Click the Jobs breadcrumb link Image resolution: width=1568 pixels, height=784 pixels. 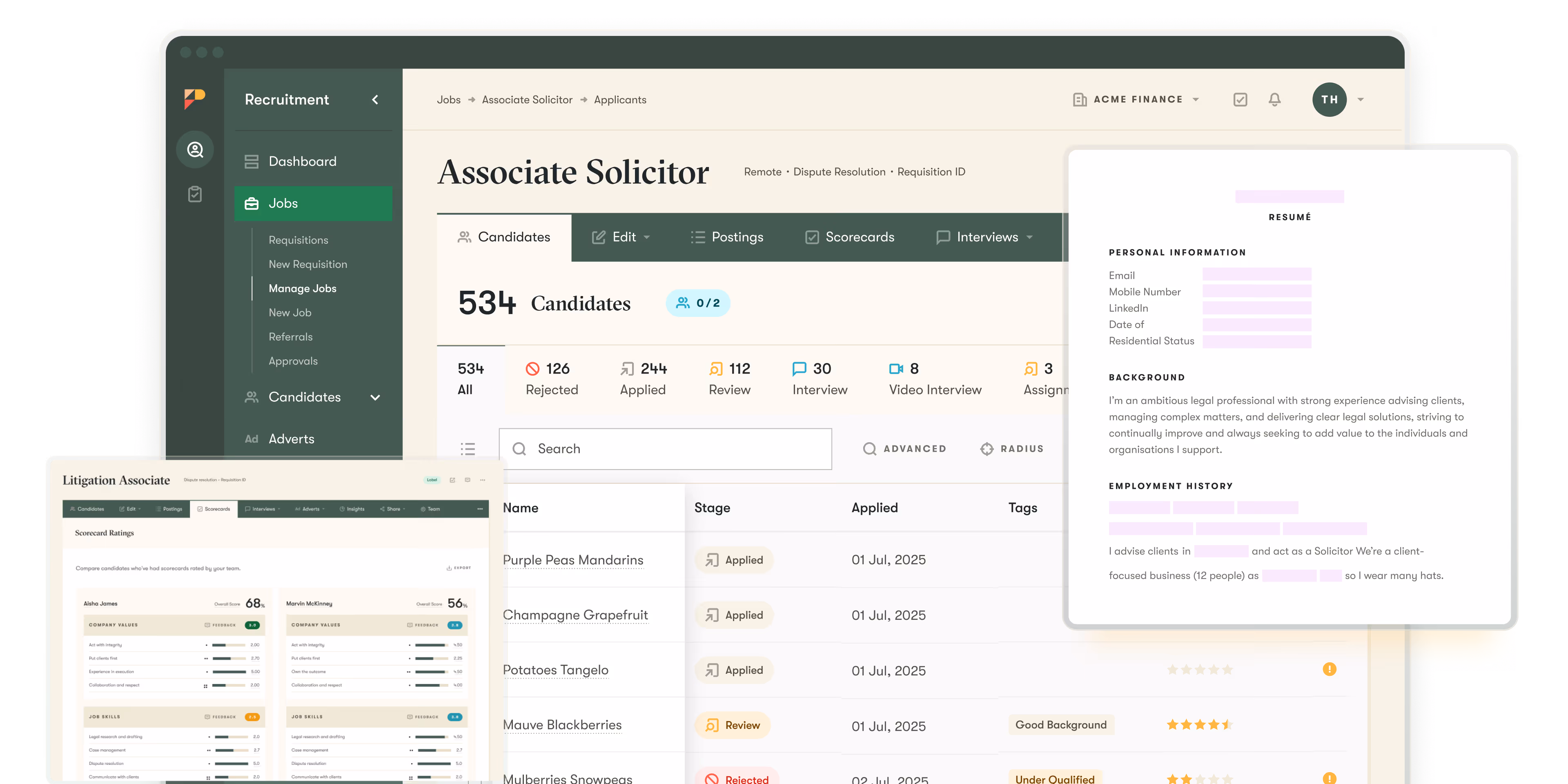coord(449,100)
